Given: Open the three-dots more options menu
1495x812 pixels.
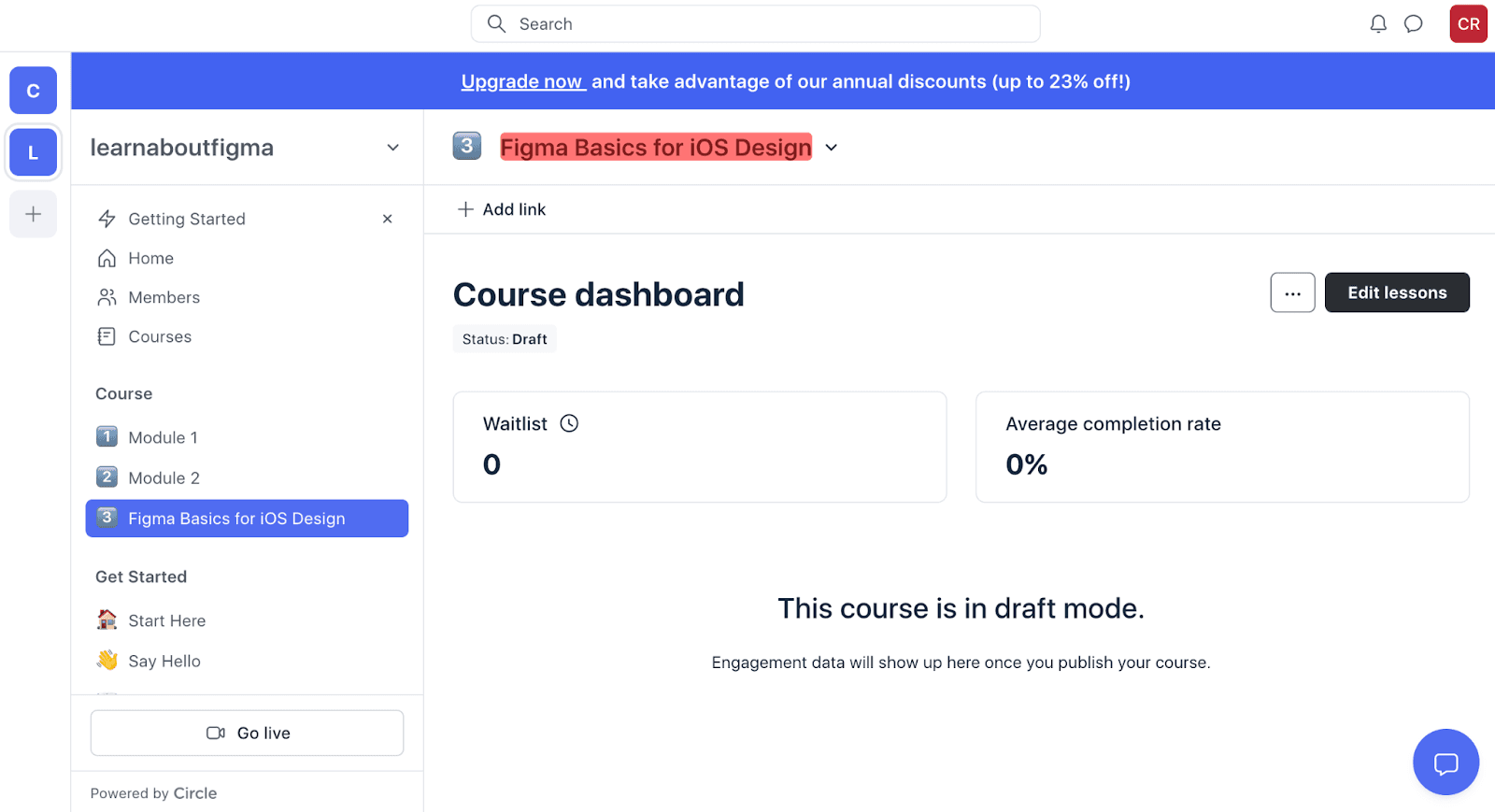Looking at the screenshot, I should [x=1292, y=292].
